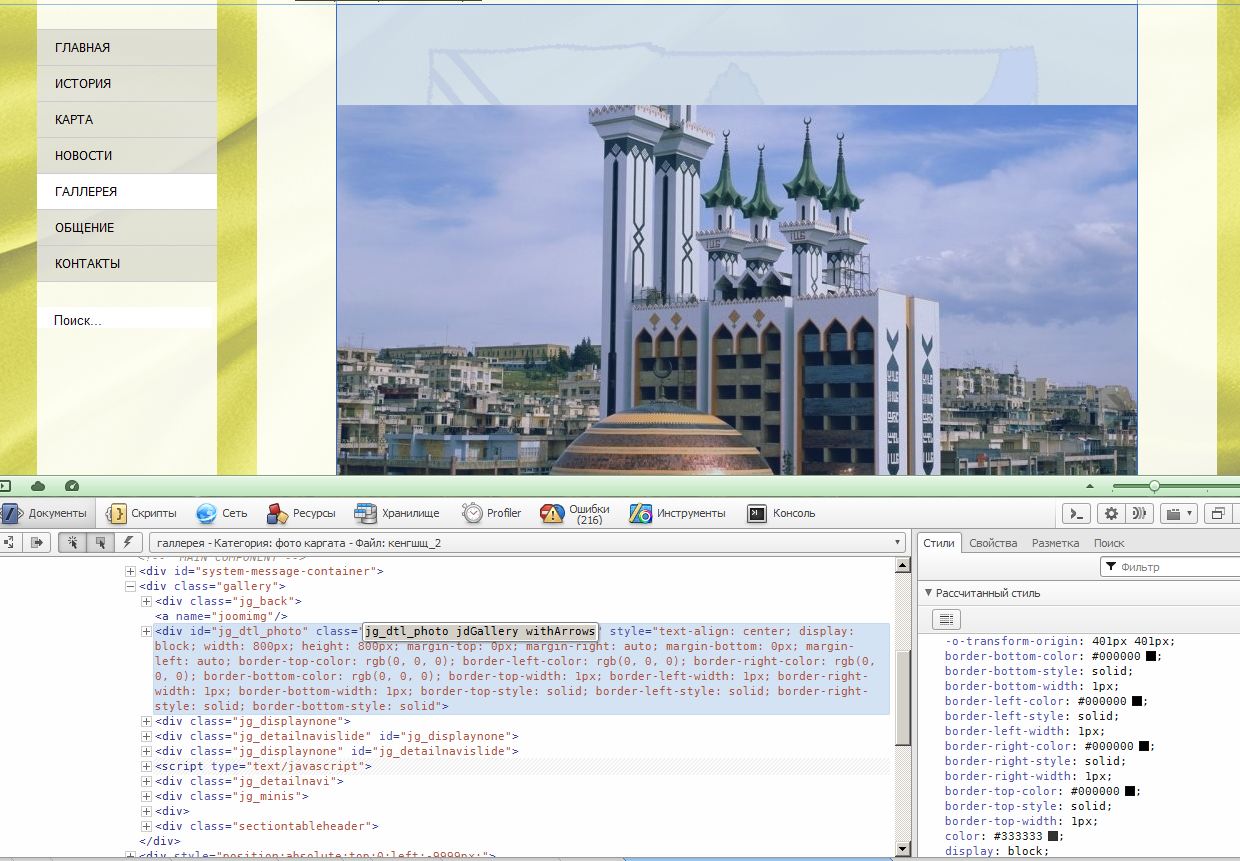Open the Инструменты utilities panel
The height and width of the screenshot is (861, 1240).
pyautogui.click(x=678, y=513)
